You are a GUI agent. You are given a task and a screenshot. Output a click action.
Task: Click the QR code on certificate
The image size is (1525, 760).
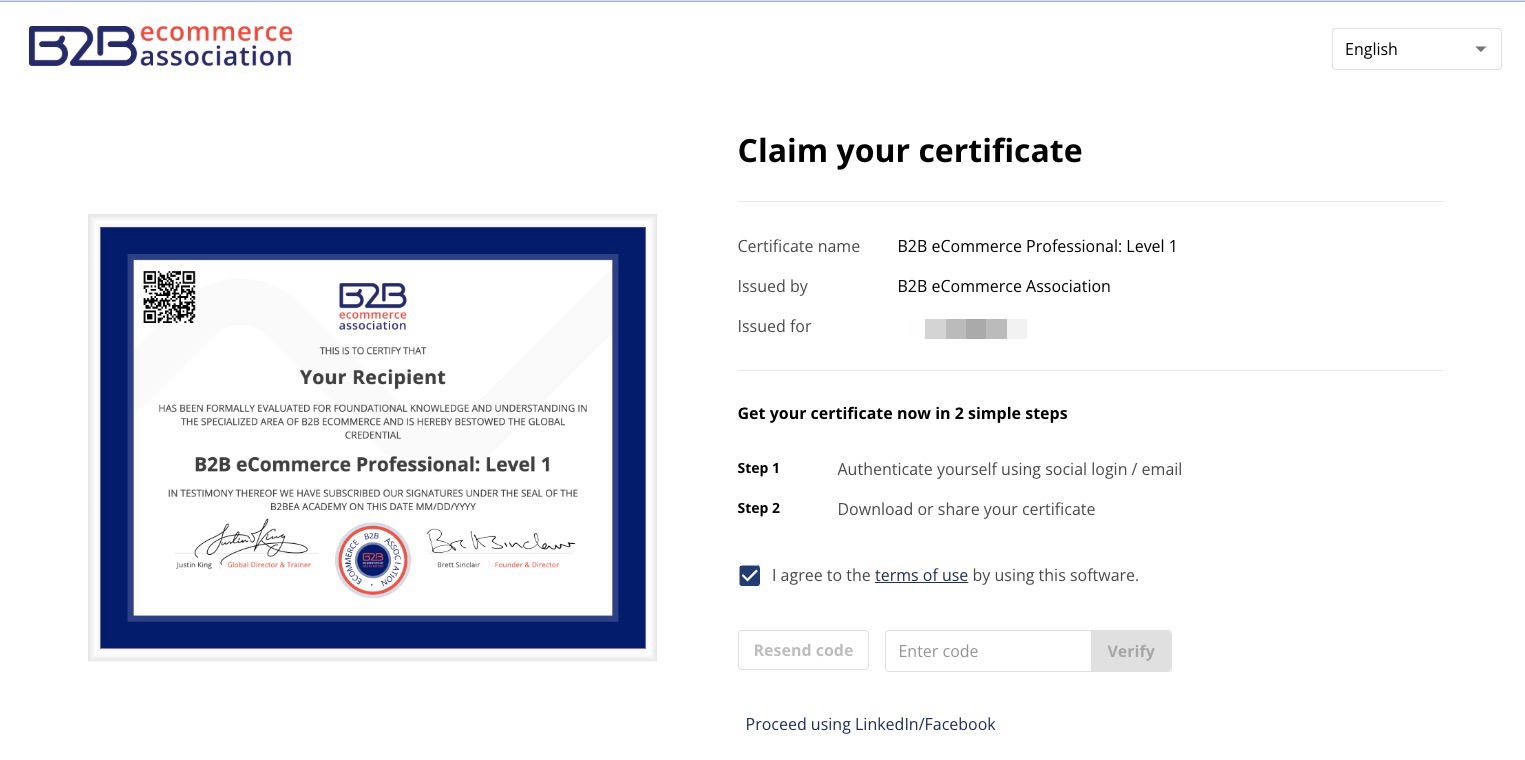coord(169,297)
